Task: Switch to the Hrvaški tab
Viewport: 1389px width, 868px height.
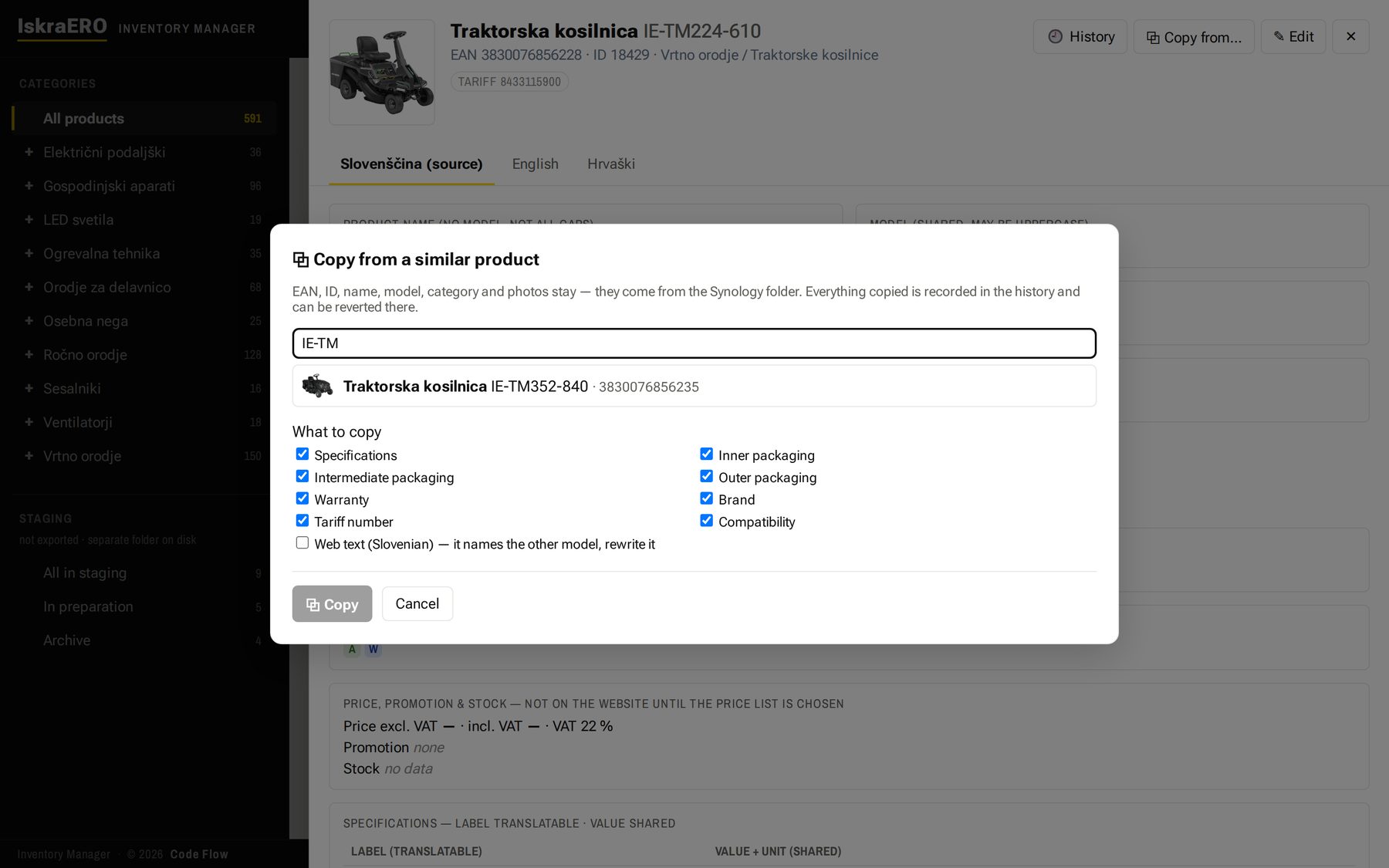Action: click(611, 164)
